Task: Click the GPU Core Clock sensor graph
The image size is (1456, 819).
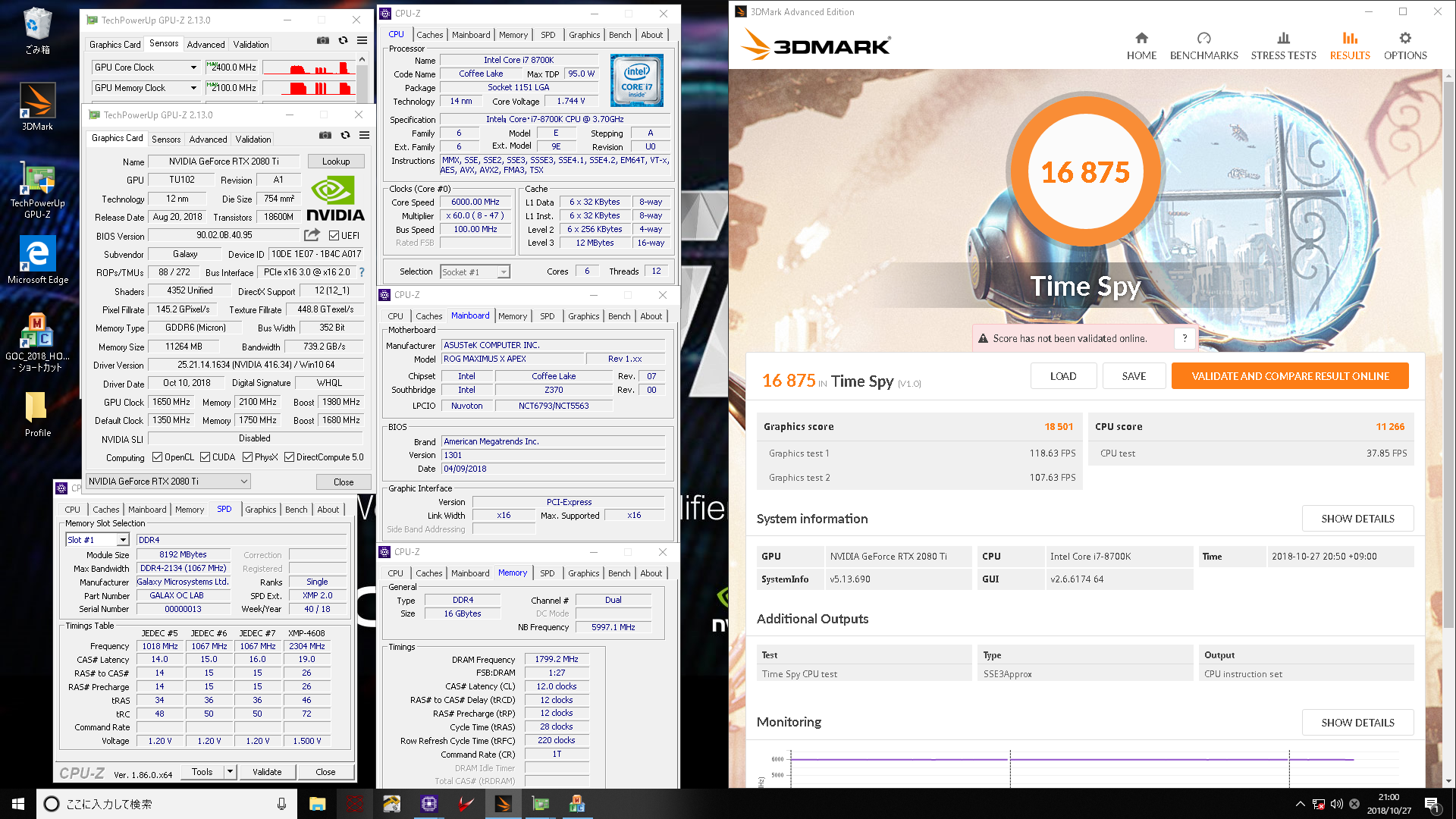Action: (309, 67)
